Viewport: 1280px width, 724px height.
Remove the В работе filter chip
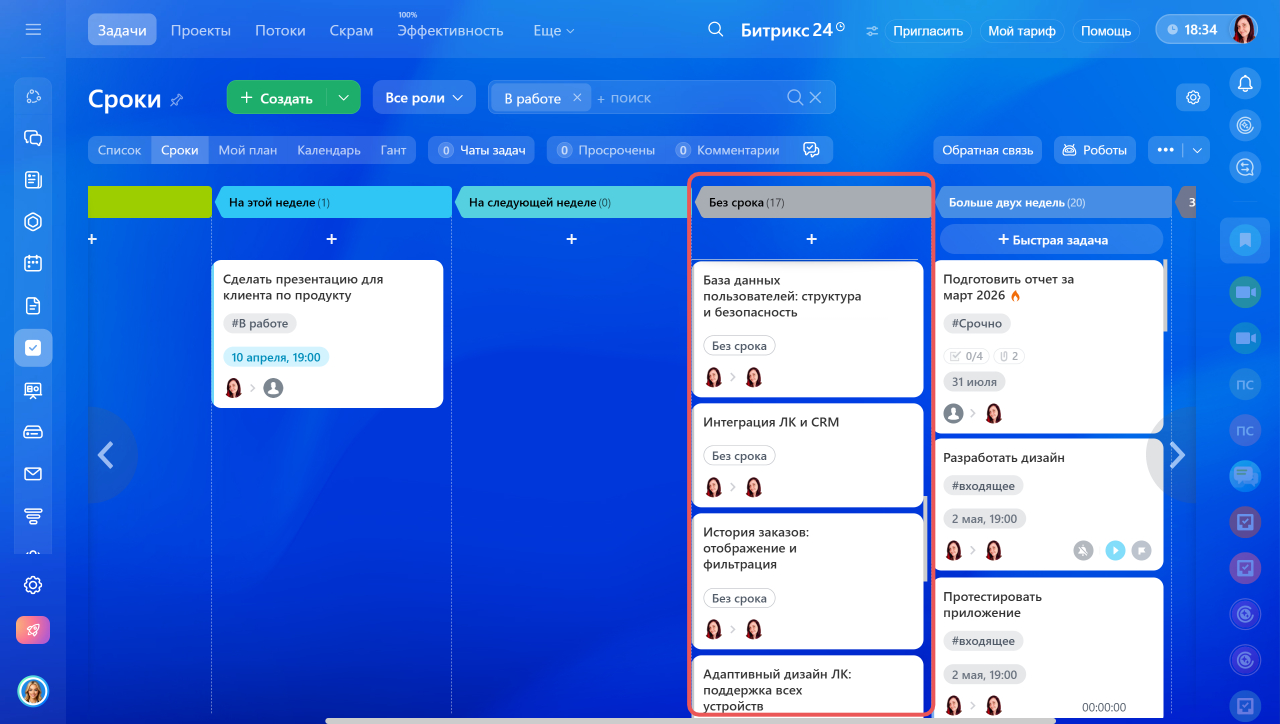point(577,98)
